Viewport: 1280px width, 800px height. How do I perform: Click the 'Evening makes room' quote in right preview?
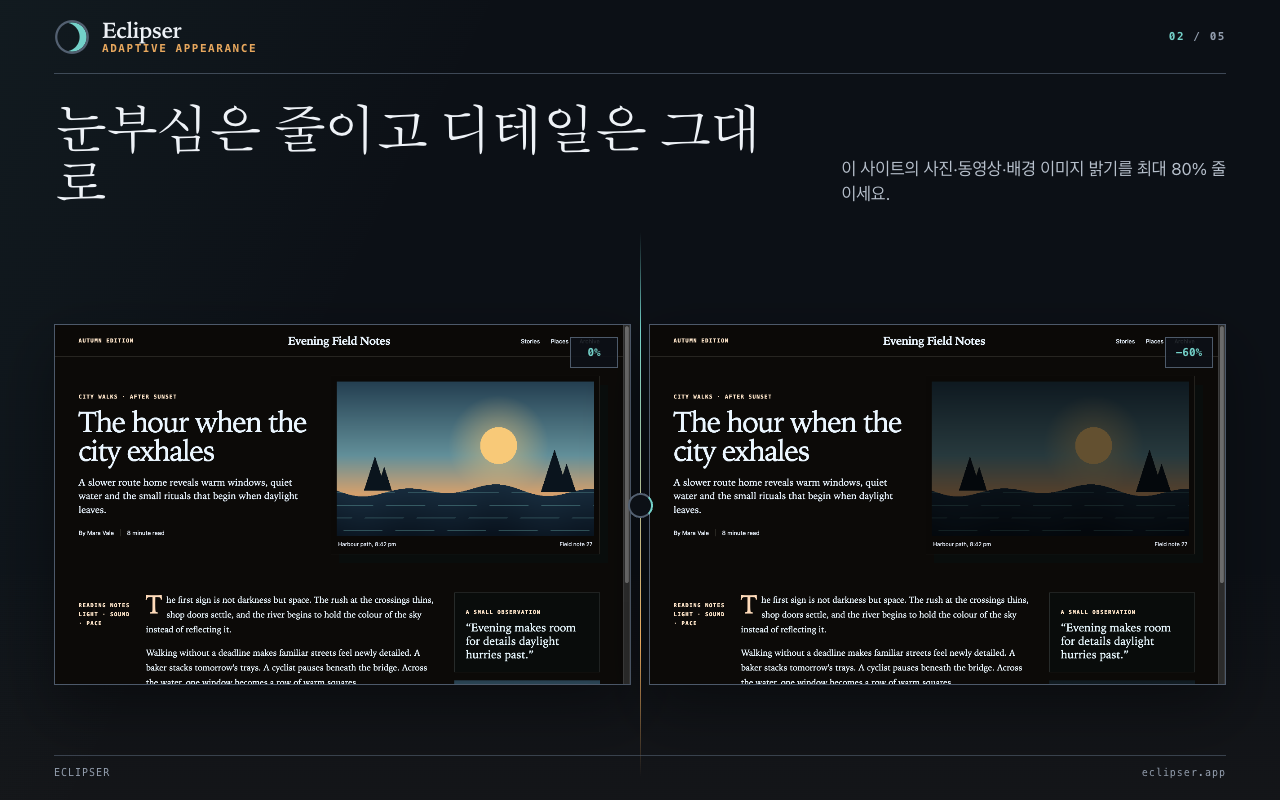pyautogui.click(x=1116, y=641)
